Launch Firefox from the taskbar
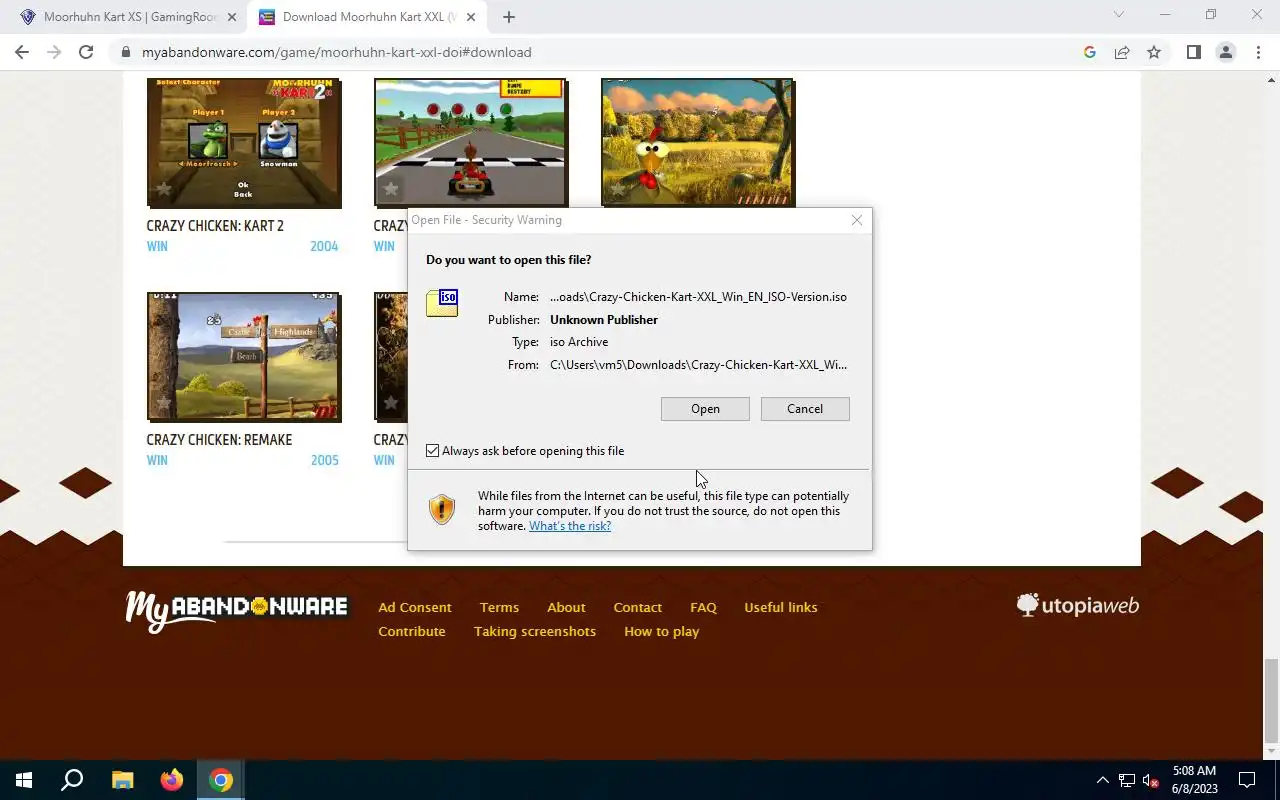 [171, 780]
